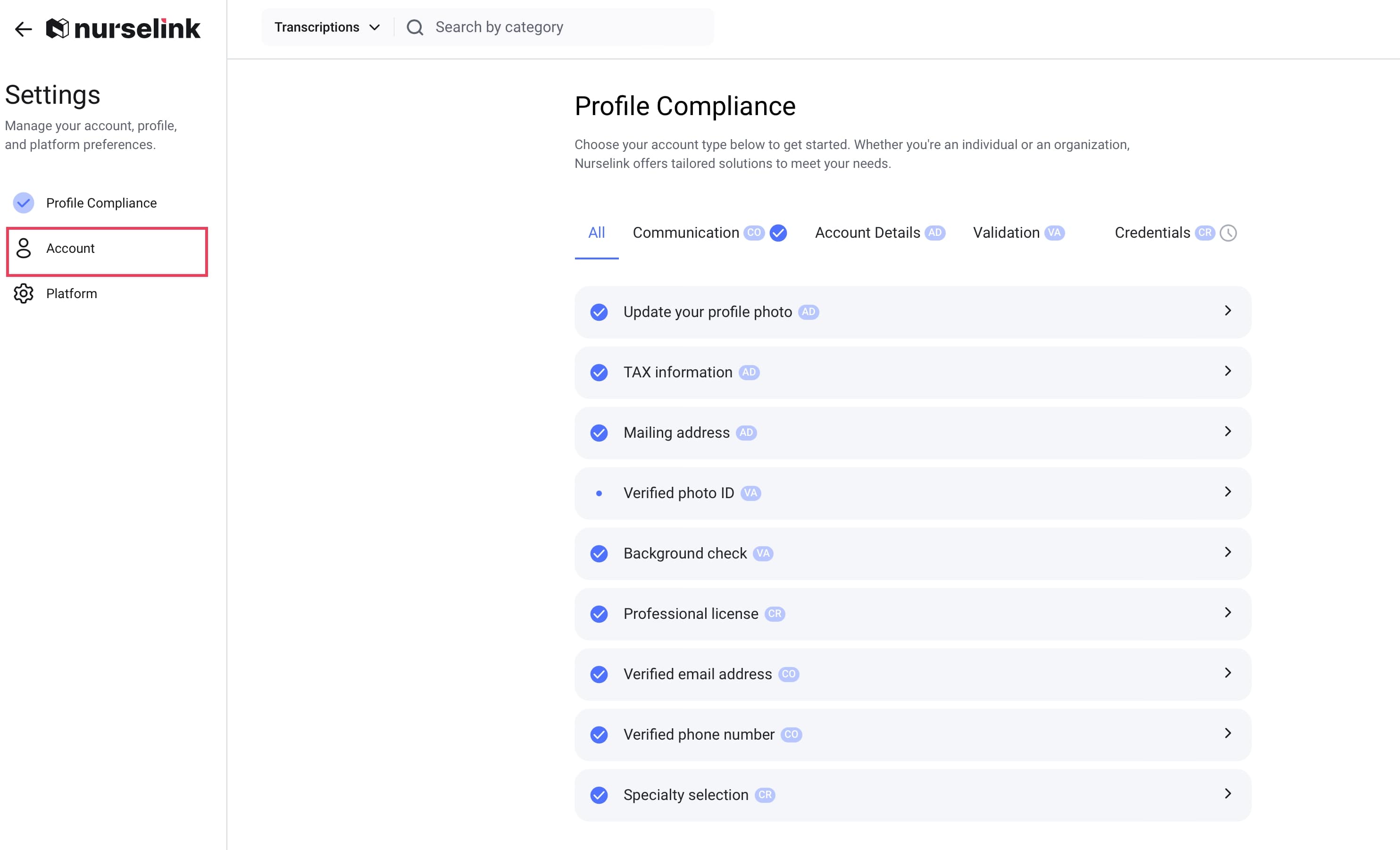Click the nurselink logo
This screenshot has height=850, width=1400.
click(123, 28)
